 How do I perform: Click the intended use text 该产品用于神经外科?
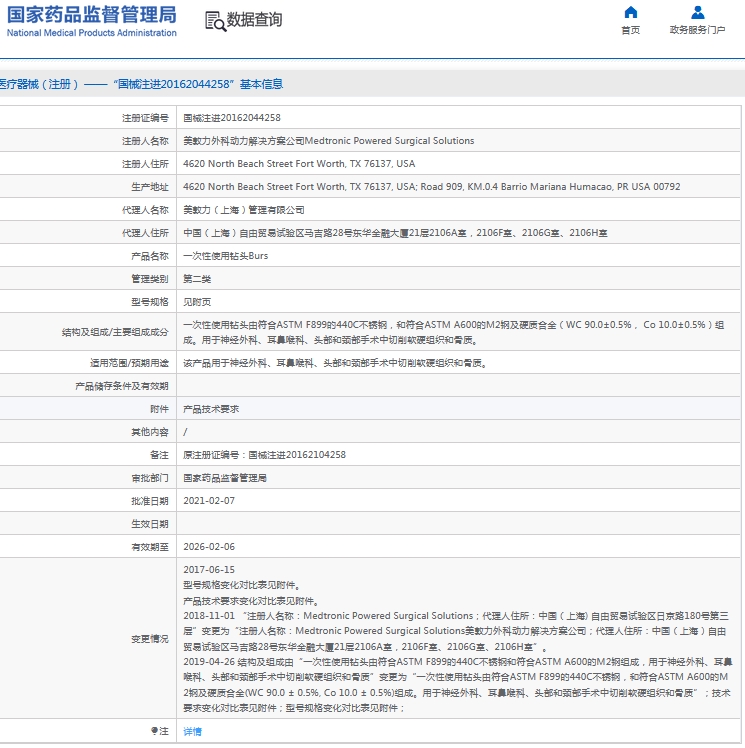pyautogui.click(x=335, y=363)
